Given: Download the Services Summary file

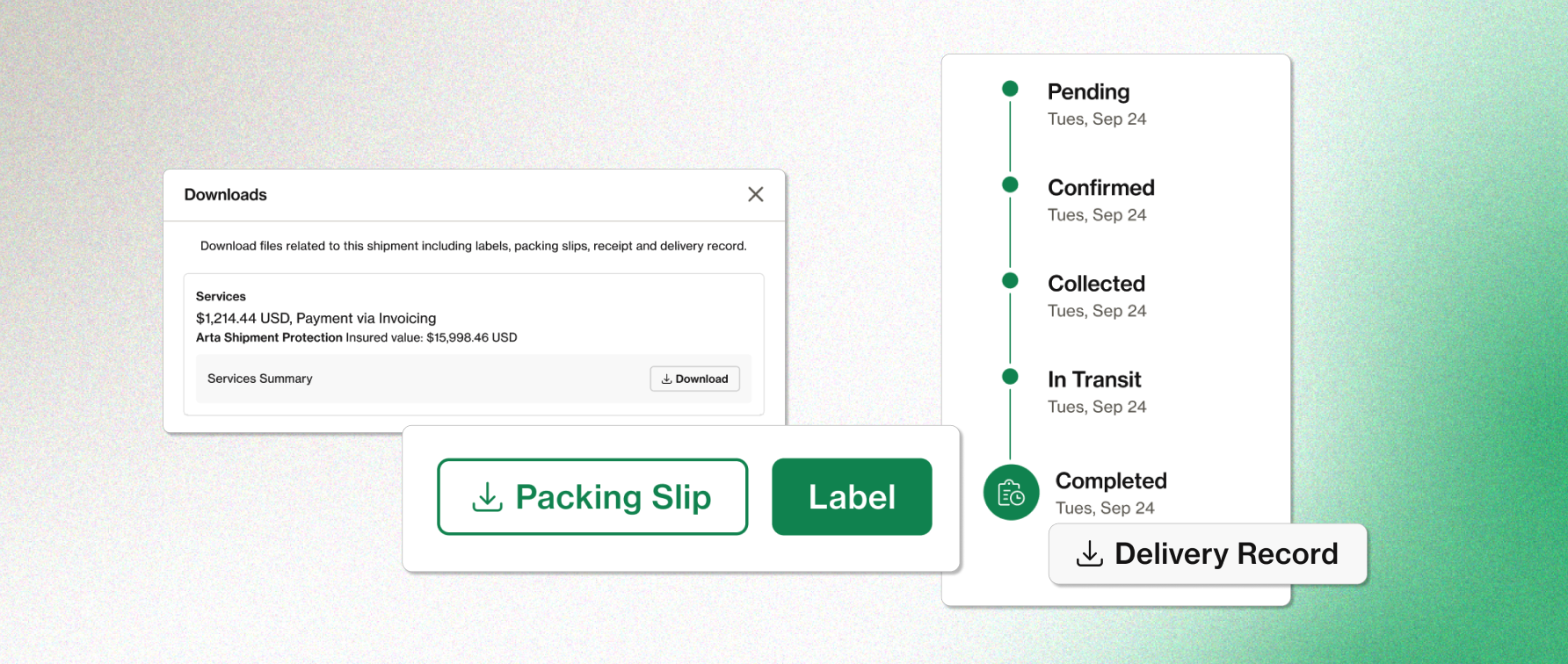Looking at the screenshot, I should point(694,379).
